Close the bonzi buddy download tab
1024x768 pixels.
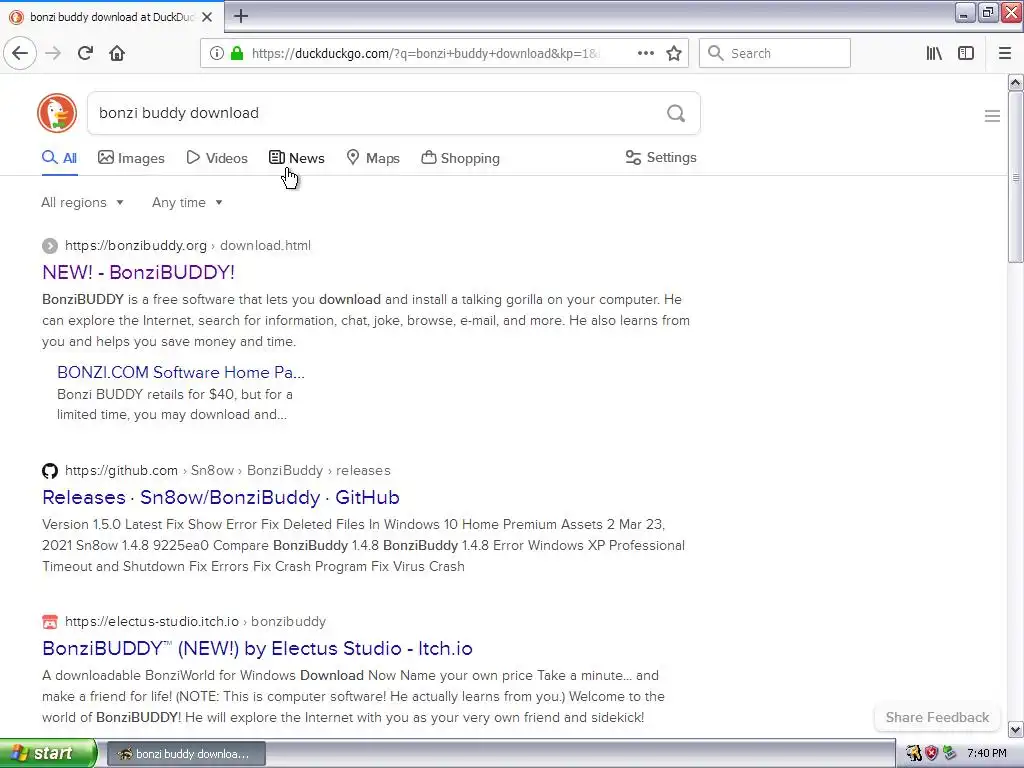[x=207, y=17]
